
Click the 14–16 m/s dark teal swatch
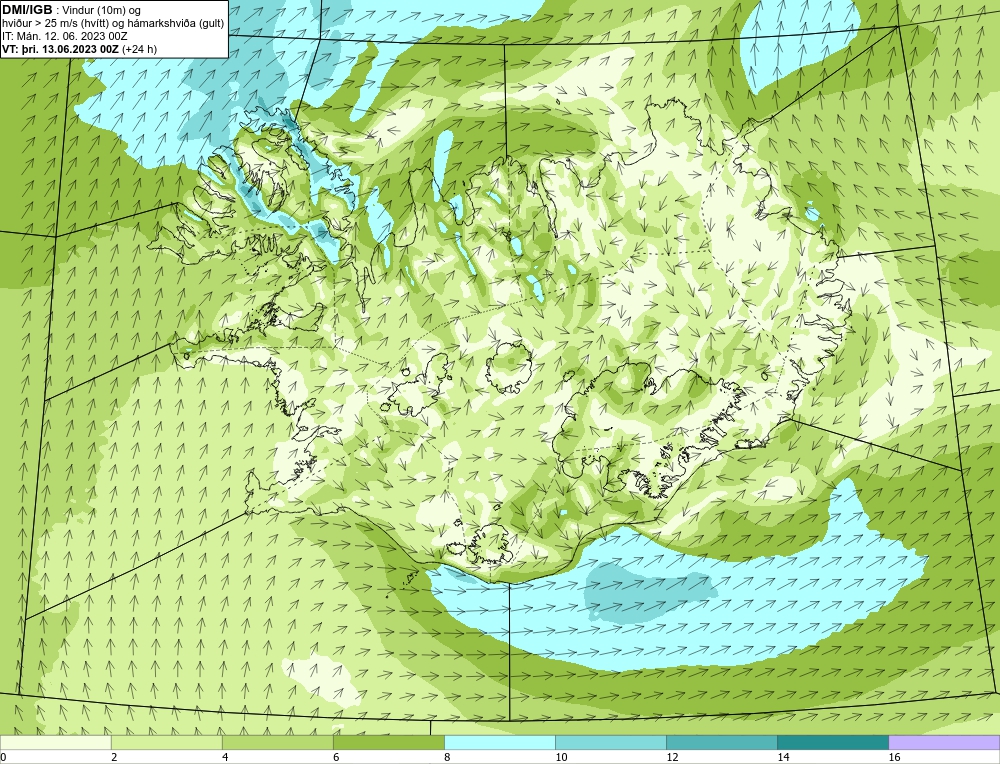[x=833, y=742]
